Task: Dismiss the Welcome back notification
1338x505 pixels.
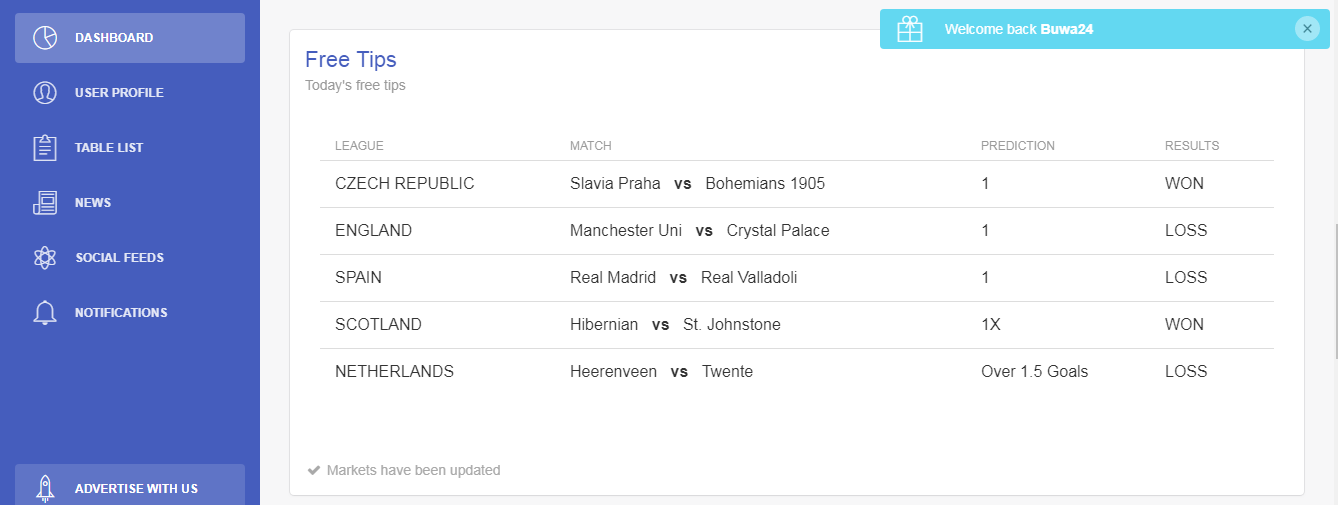Action: click(1307, 29)
